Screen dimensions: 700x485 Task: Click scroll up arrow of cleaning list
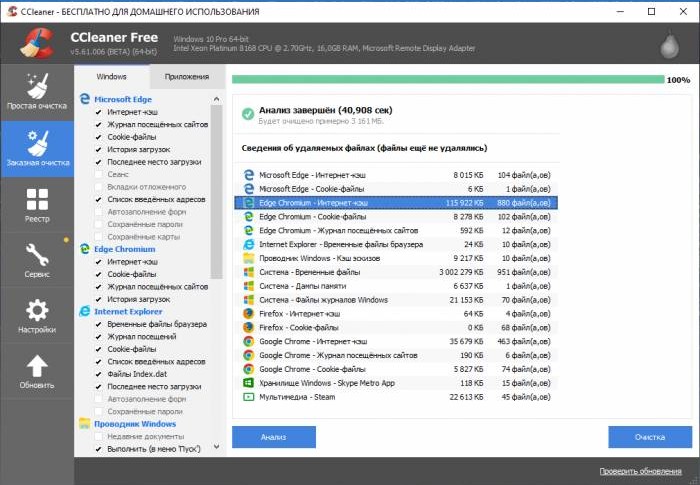pos(217,99)
